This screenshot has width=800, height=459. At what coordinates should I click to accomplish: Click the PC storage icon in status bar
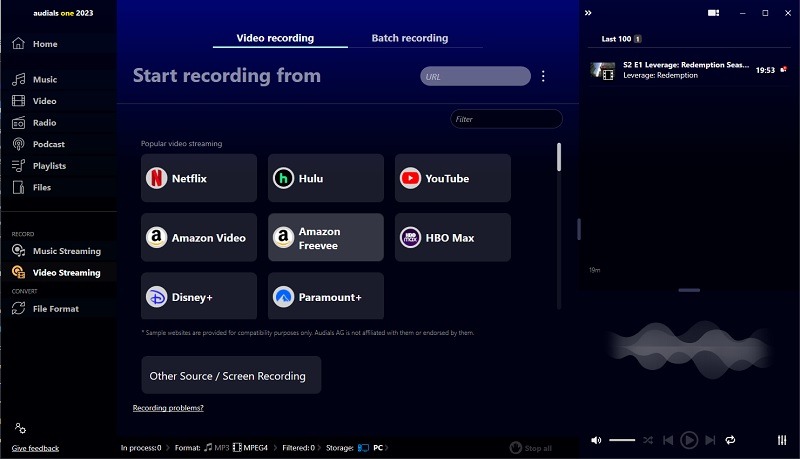pos(363,448)
